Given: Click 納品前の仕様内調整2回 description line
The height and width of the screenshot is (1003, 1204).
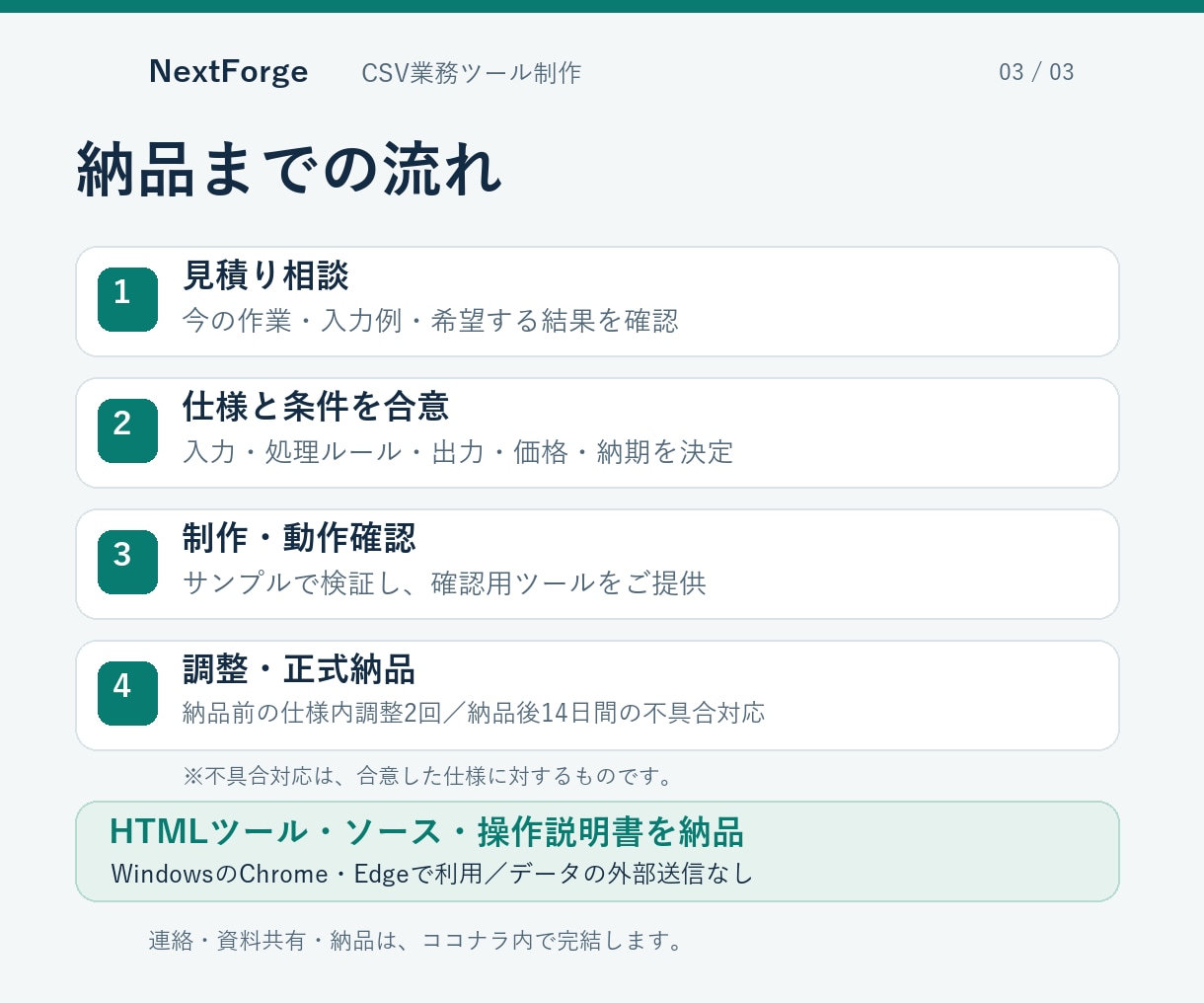Looking at the screenshot, I should coord(474,713).
